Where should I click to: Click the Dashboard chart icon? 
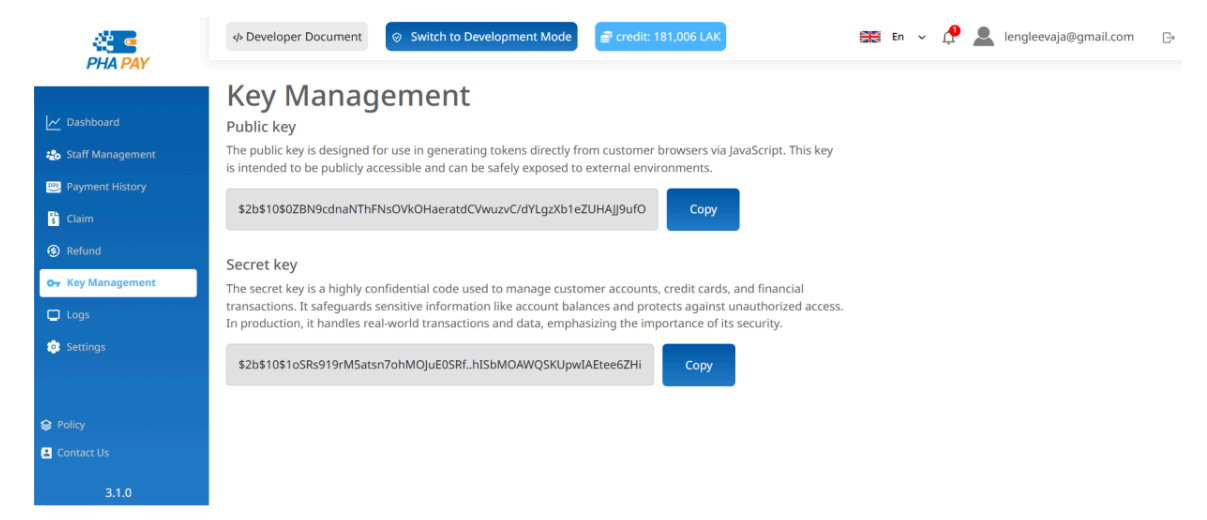click(x=53, y=123)
